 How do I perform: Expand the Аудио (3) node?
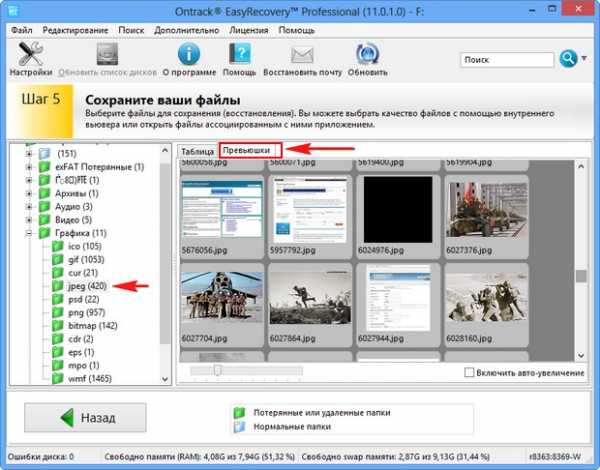29,207
